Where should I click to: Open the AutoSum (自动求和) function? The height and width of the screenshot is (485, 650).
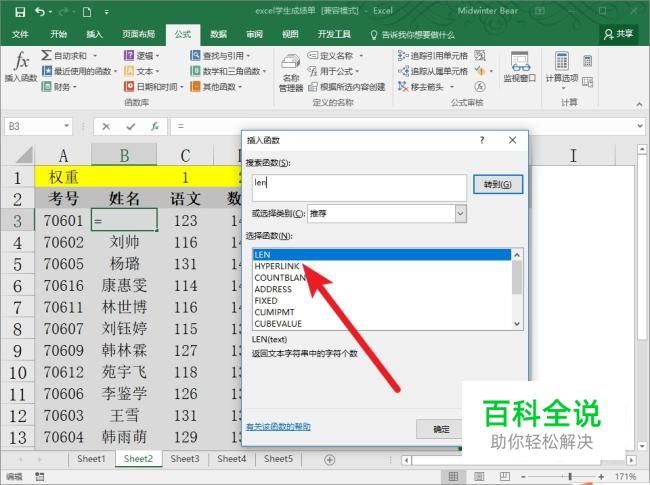(x=68, y=56)
